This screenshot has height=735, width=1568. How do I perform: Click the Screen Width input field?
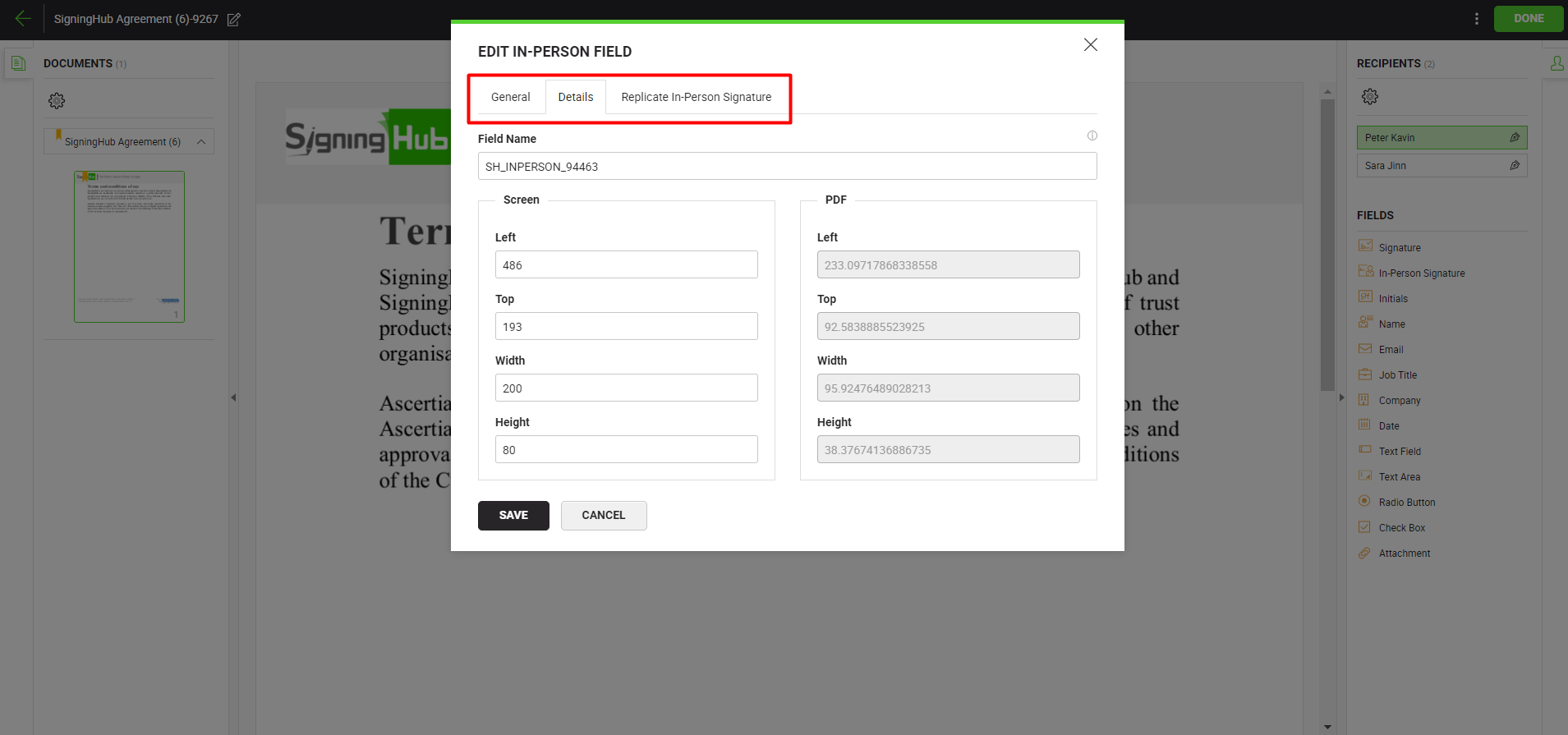(x=626, y=388)
